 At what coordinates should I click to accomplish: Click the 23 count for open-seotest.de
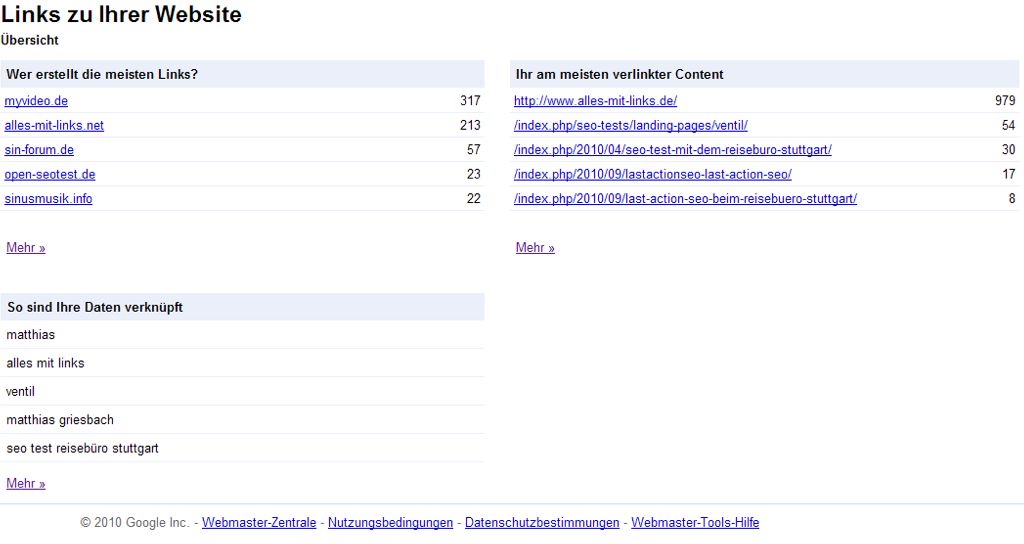tap(474, 174)
